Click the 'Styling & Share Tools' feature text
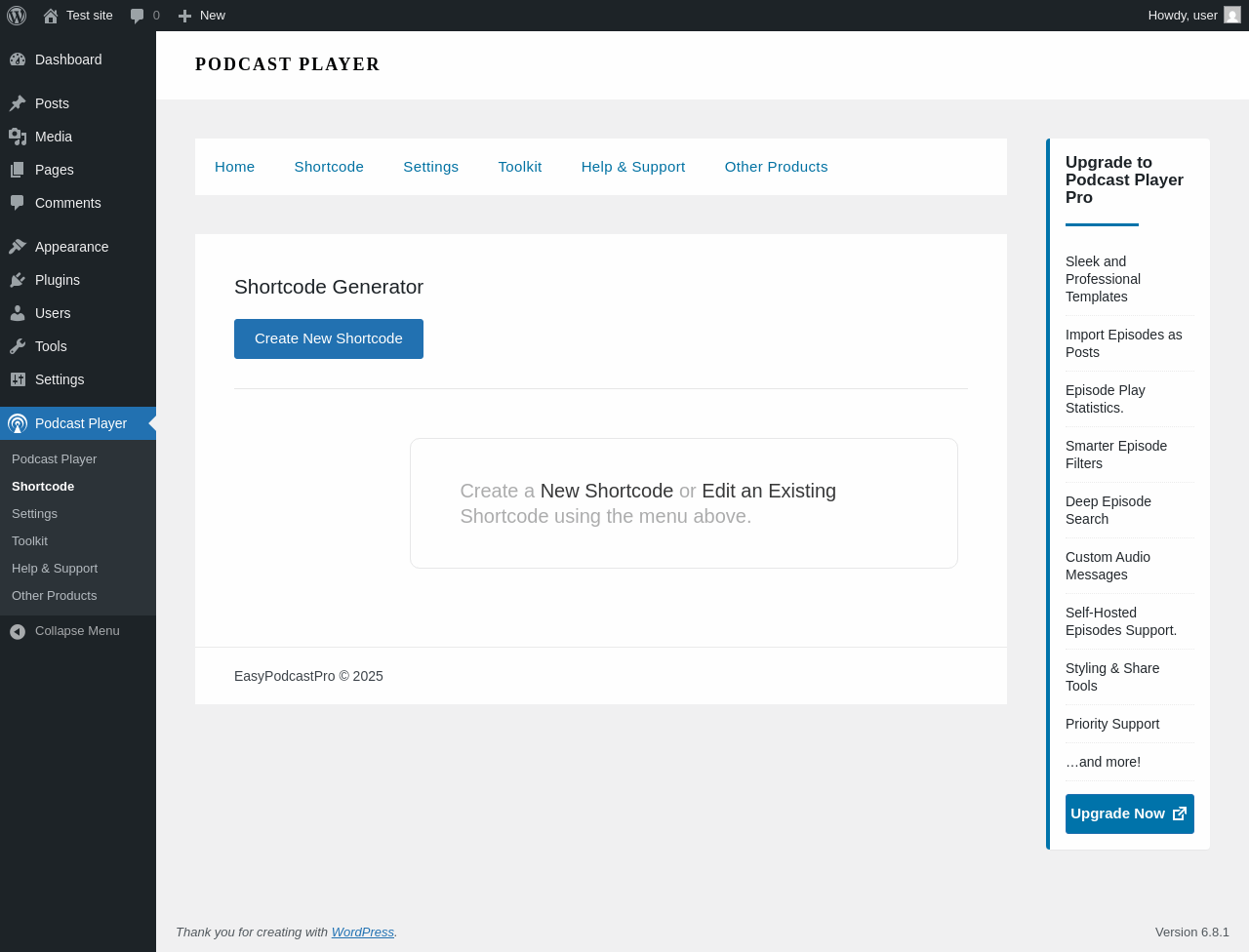 pos(1112,677)
